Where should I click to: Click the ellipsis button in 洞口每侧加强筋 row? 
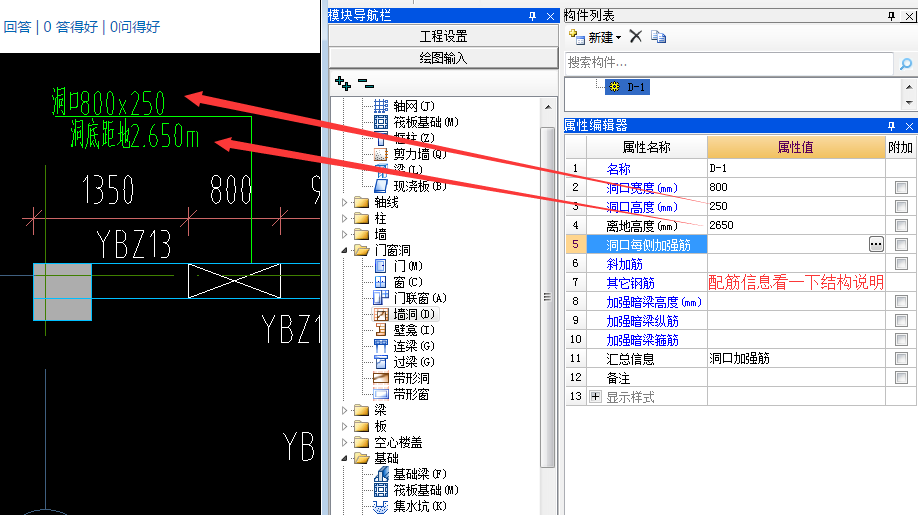click(x=876, y=244)
